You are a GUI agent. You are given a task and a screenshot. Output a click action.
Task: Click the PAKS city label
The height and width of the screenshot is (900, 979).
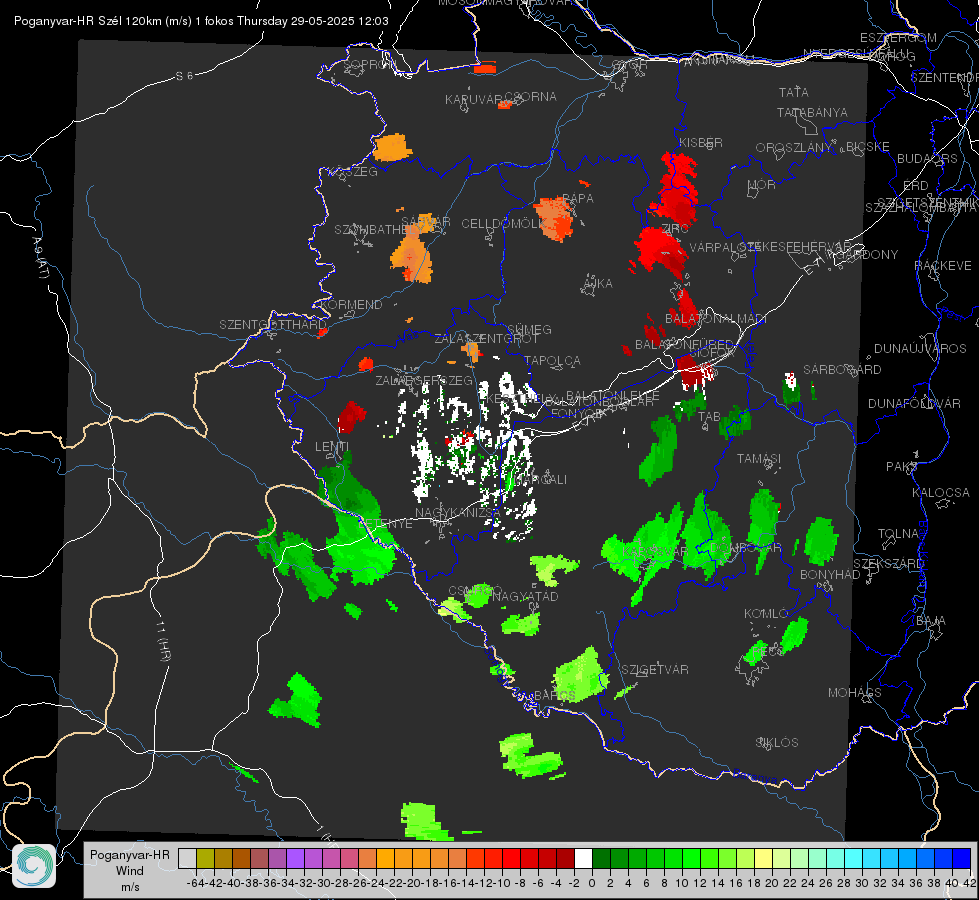901,467
